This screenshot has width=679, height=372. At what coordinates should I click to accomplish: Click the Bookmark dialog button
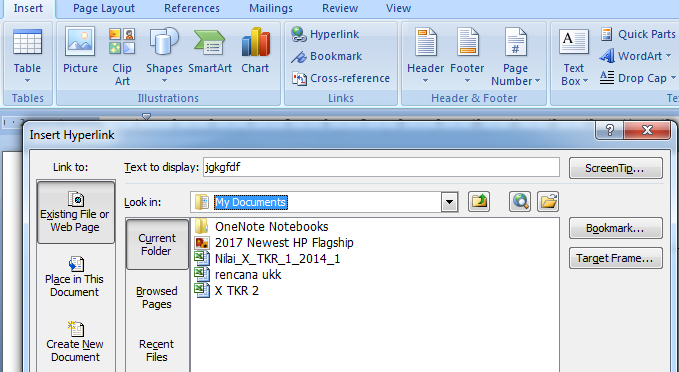click(x=615, y=228)
